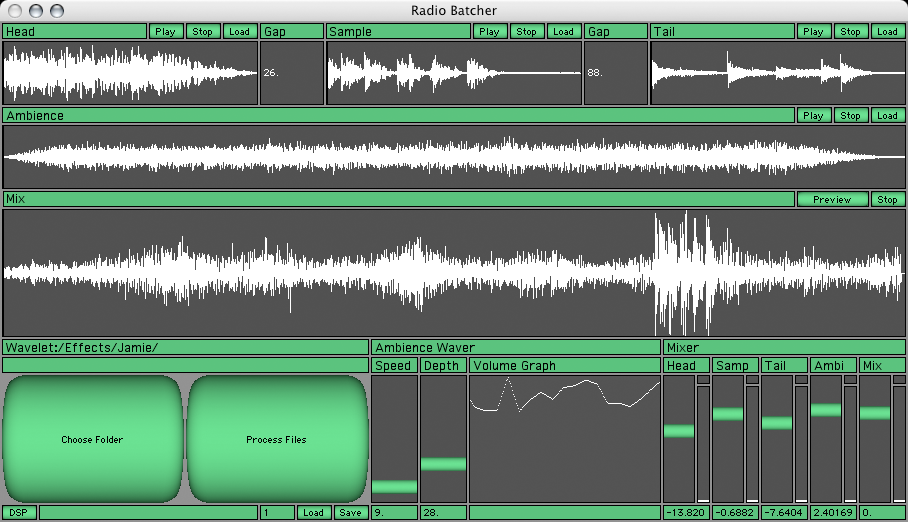Click the Mixer header label
The image size is (908, 522).
pos(785,347)
